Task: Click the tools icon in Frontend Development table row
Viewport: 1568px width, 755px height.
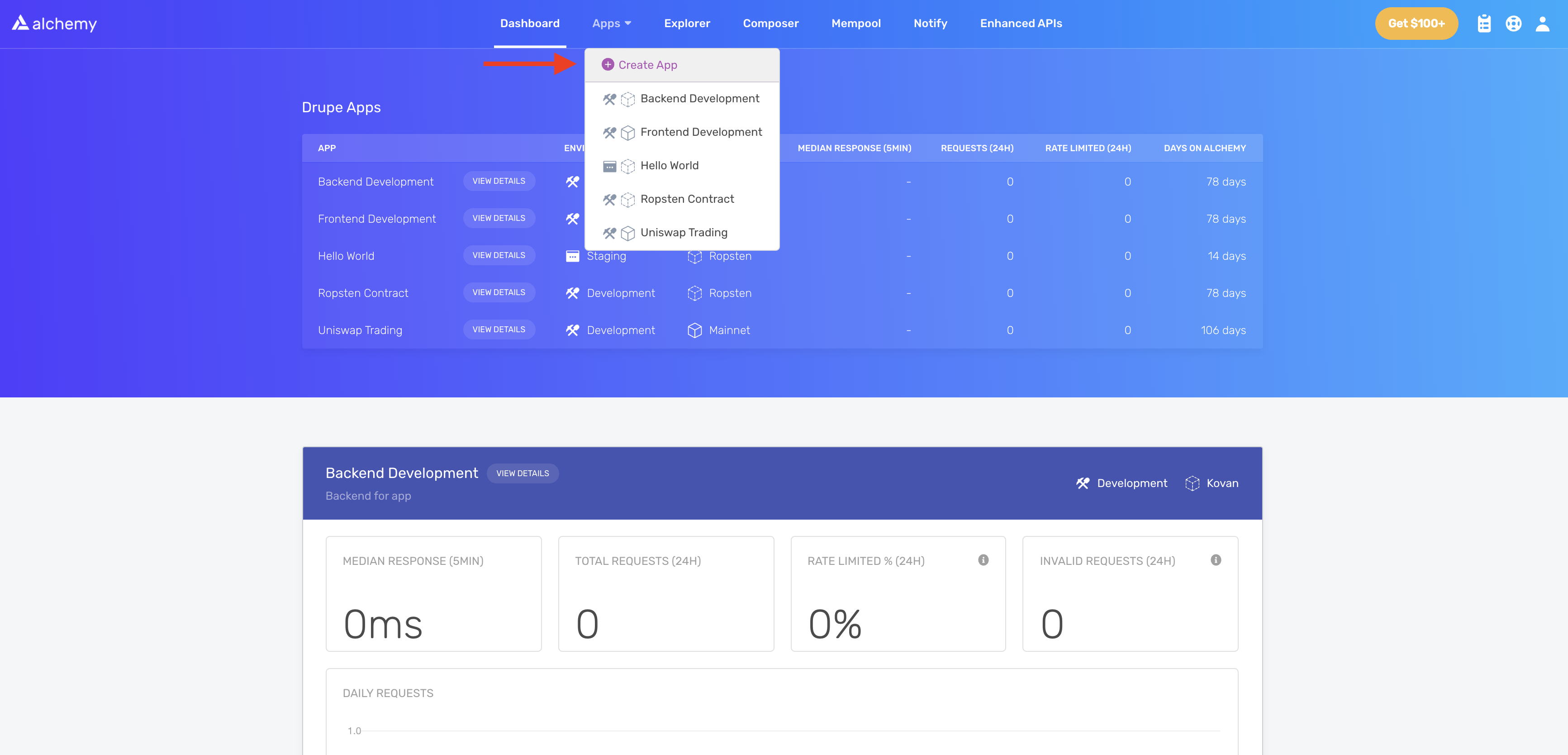Action: pyautogui.click(x=572, y=219)
